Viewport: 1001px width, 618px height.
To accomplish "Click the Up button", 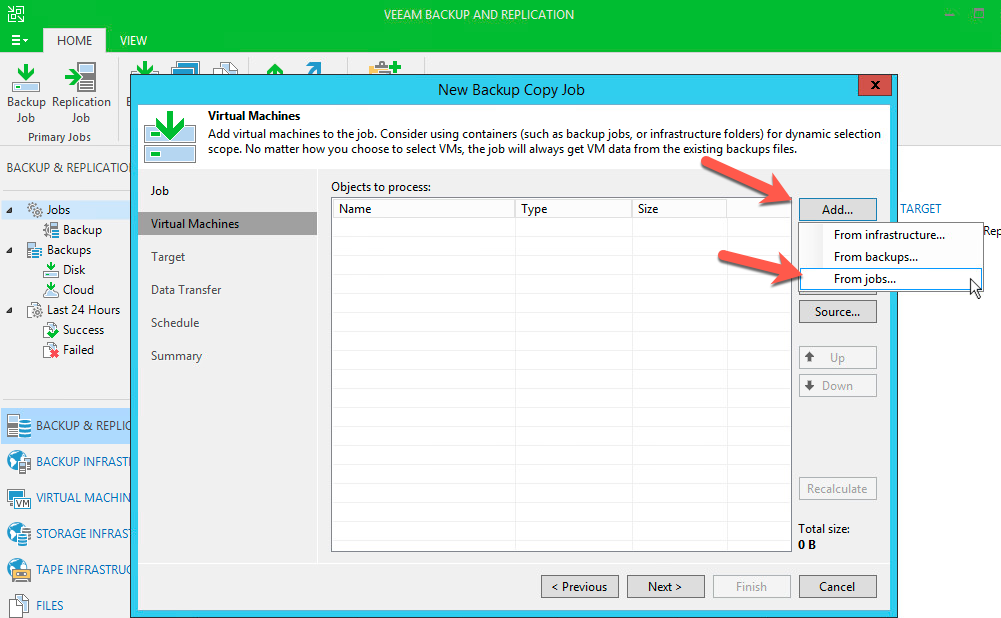I will [x=838, y=358].
